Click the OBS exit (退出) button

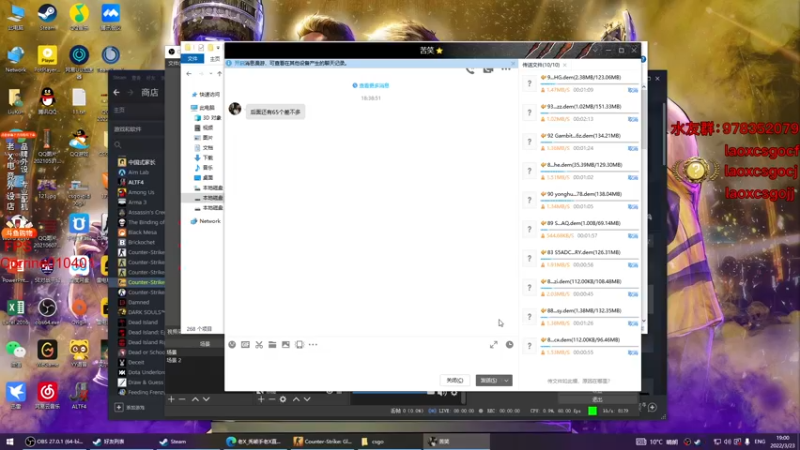coord(597,399)
